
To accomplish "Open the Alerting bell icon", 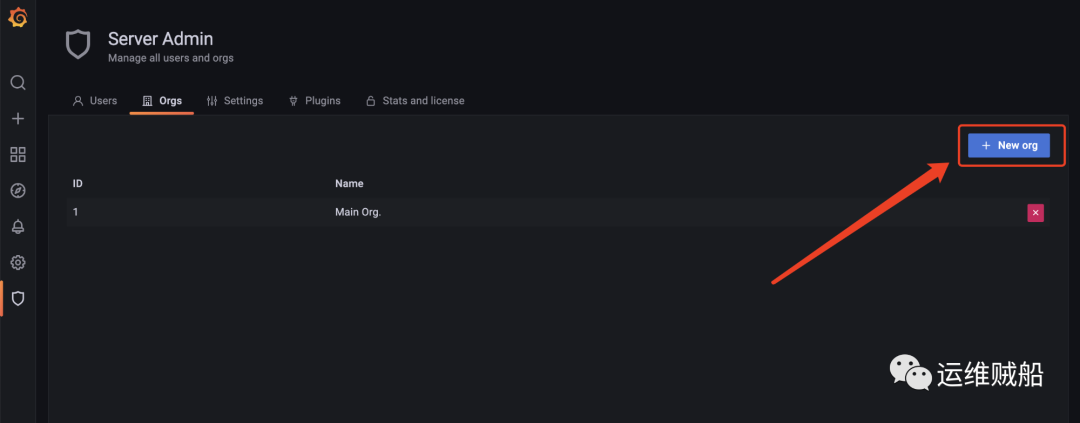I will click(x=18, y=227).
